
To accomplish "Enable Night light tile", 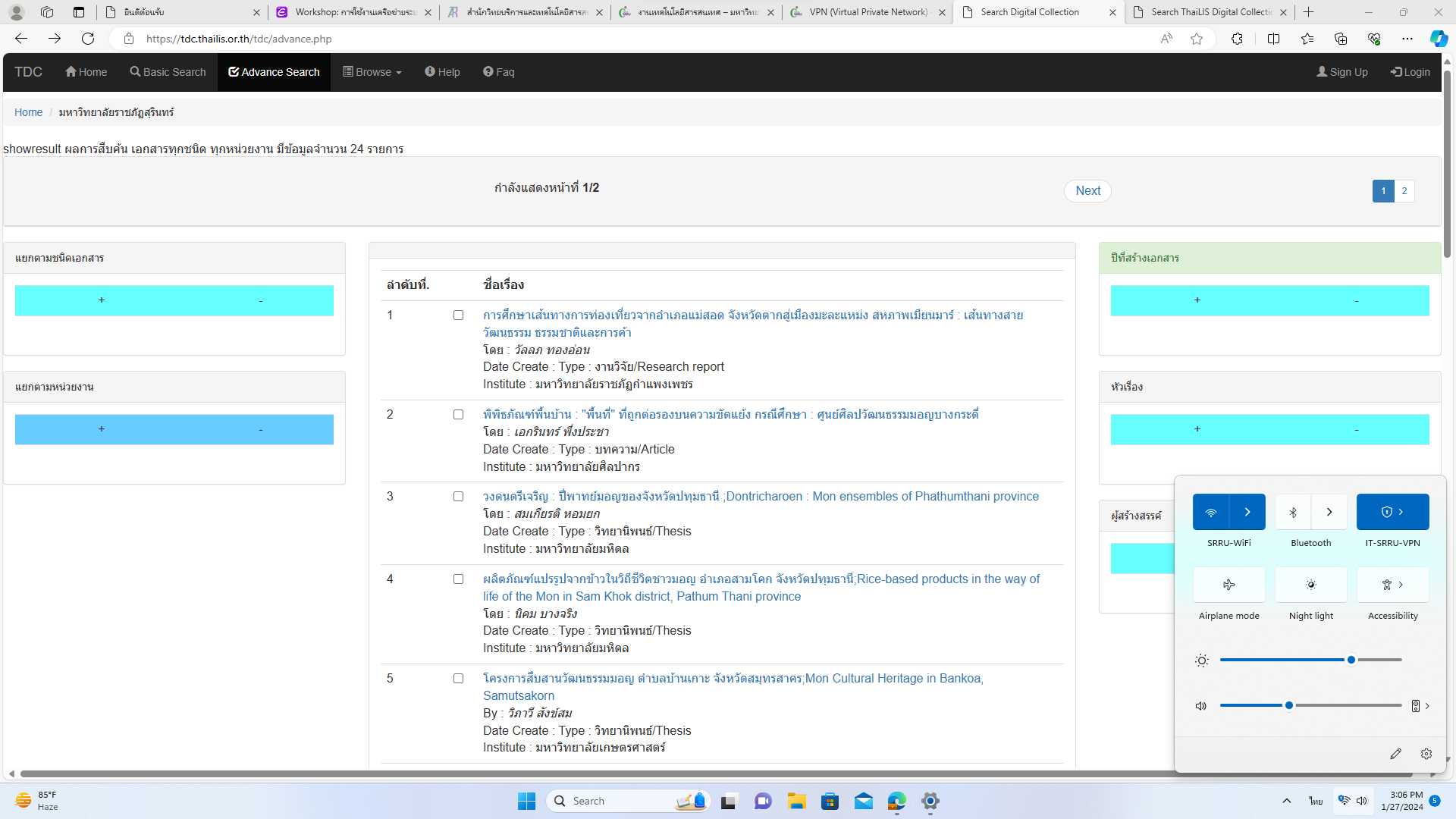I will pos(1310,585).
